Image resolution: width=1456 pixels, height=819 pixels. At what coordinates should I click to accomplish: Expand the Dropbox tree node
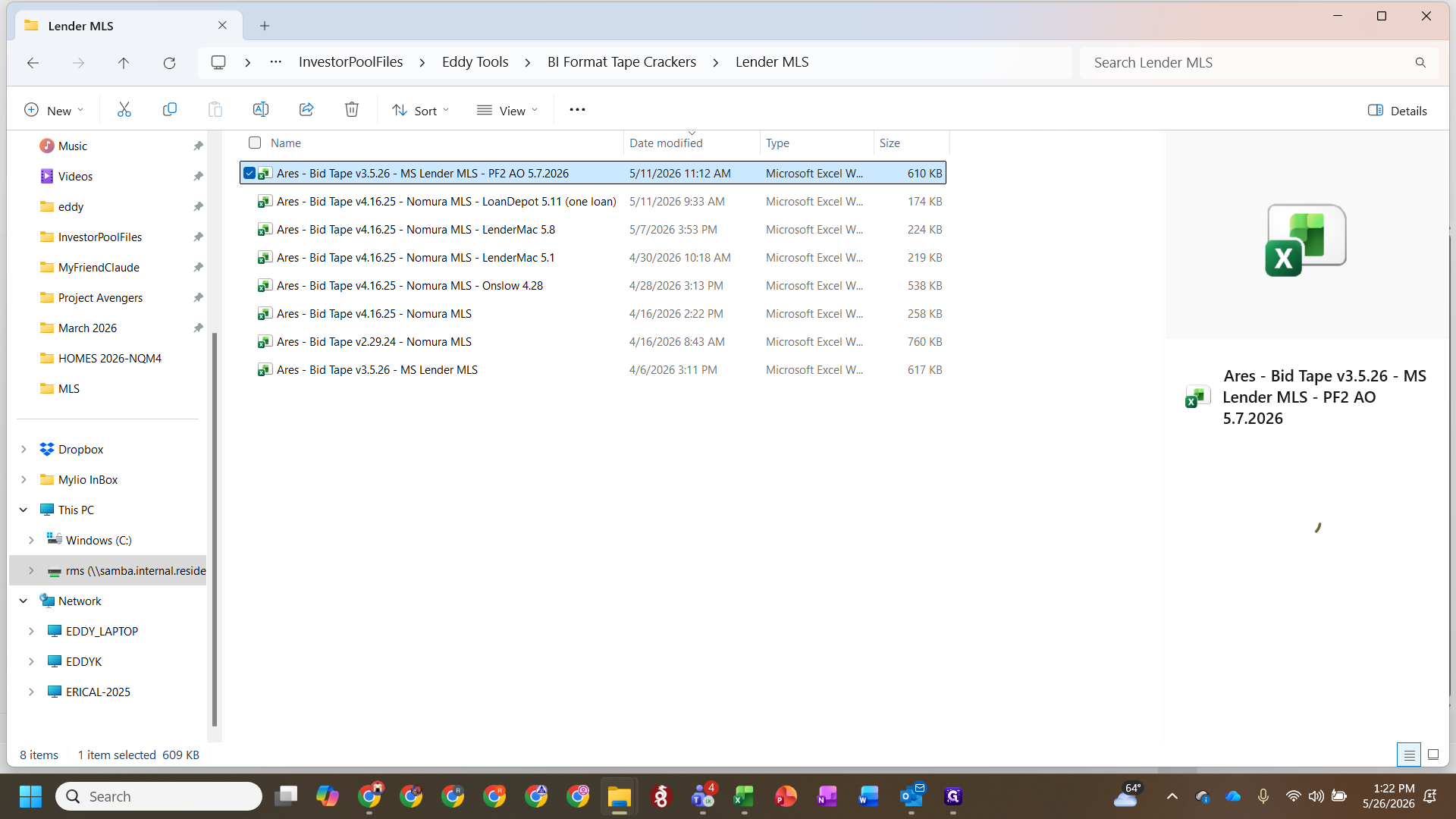click(x=24, y=450)
